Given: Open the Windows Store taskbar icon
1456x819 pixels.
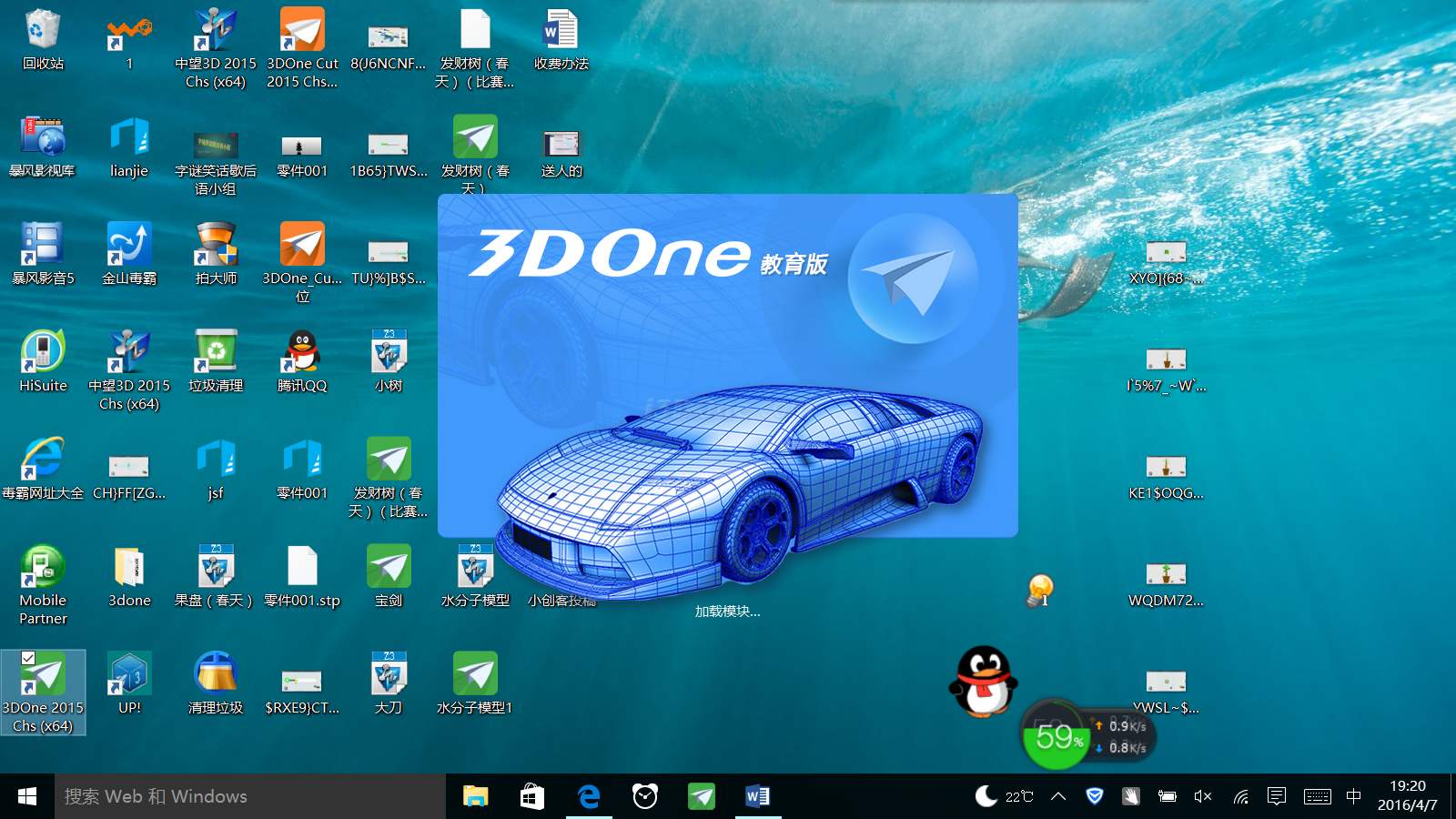Looking at the screenshot, I should [532, 796].
